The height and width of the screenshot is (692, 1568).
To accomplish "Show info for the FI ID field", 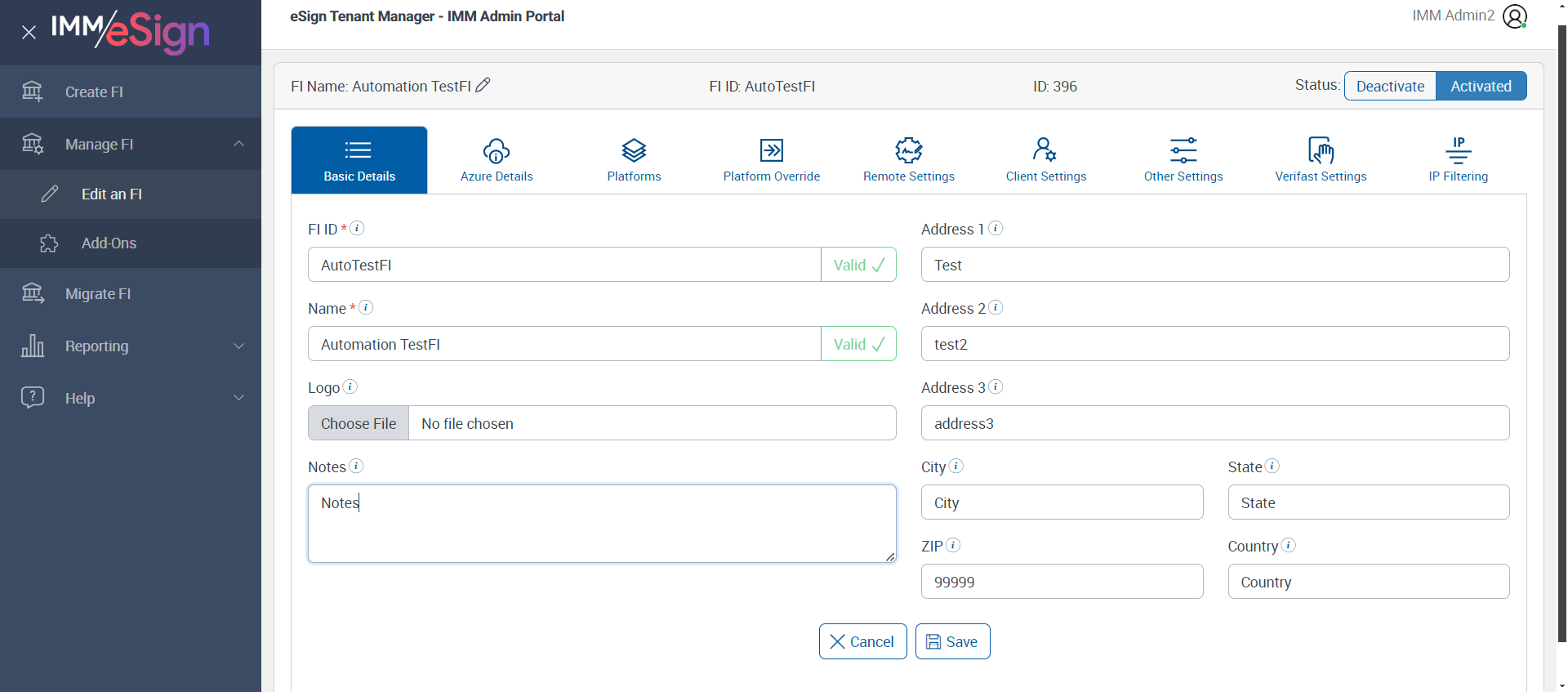I will tap(357, 228).
